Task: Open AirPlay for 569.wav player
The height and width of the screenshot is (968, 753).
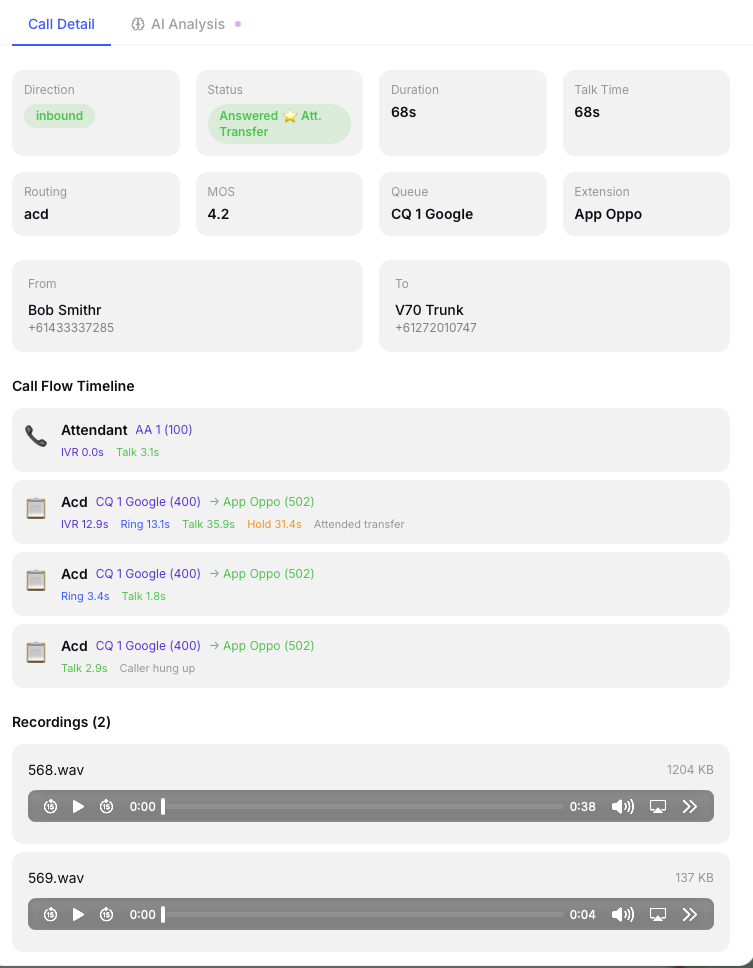Action: click(x=657, y=914)
